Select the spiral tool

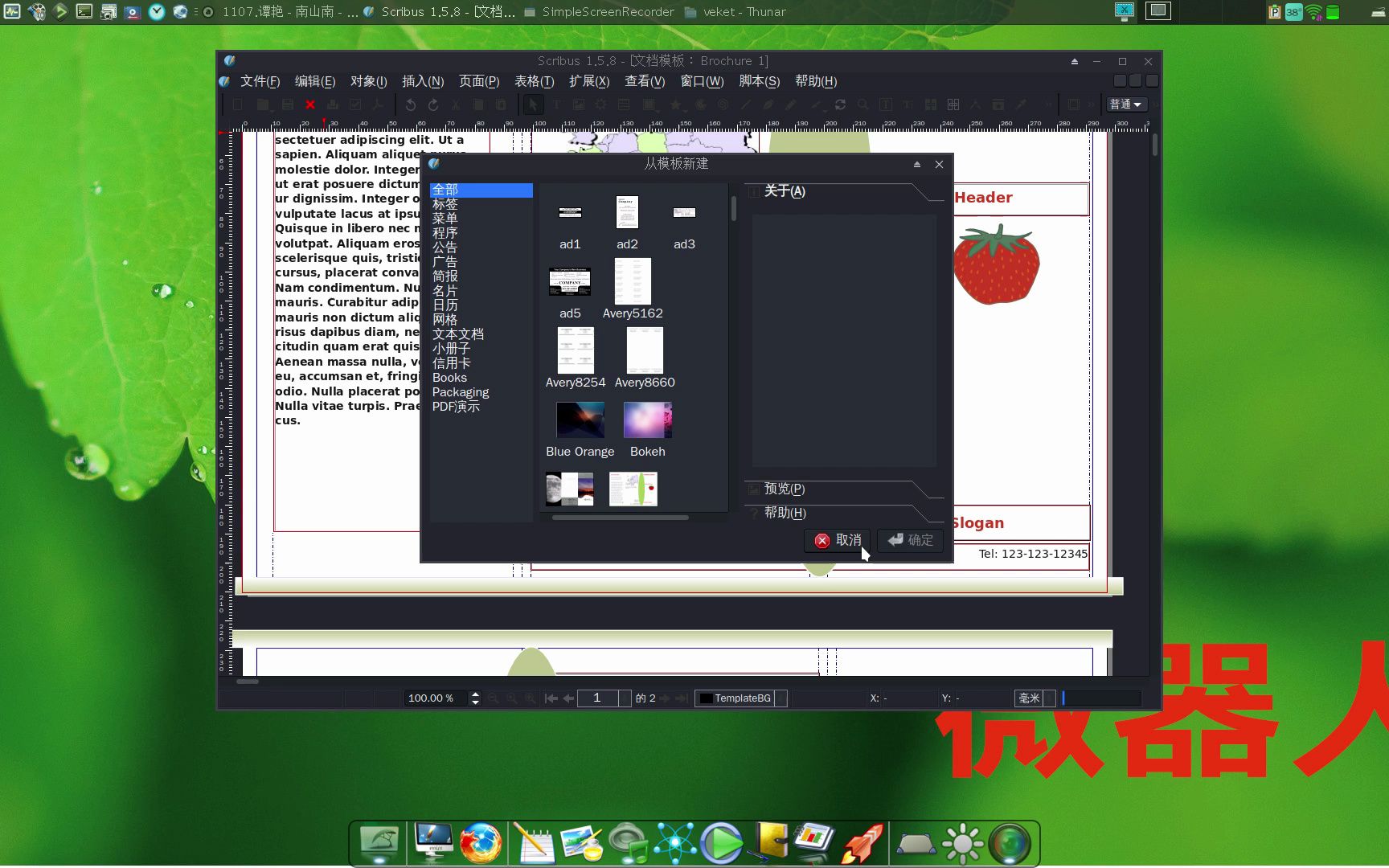723,104
